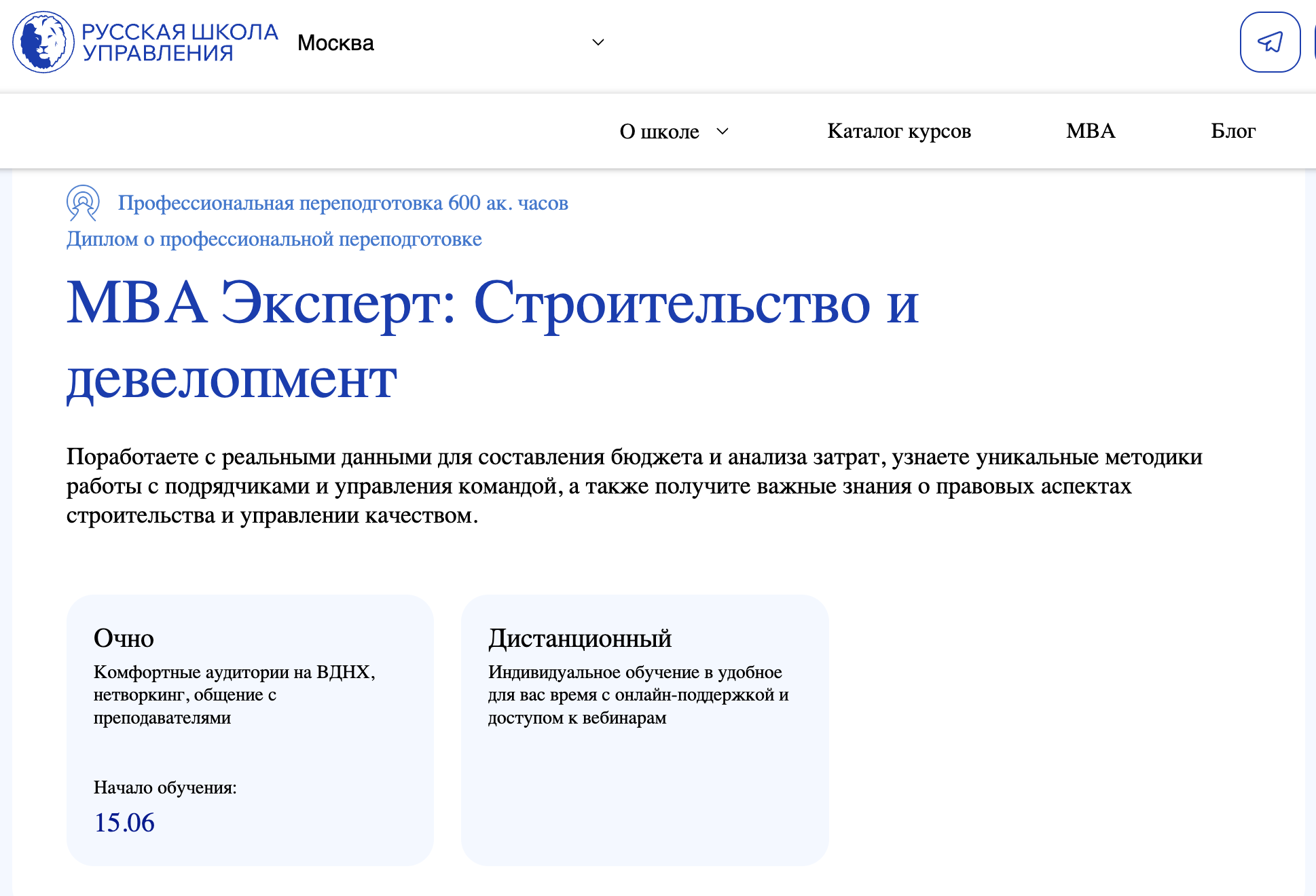Click the Профессиональная переподготовка 600 ак. часов link

click(x=343, y=203)
